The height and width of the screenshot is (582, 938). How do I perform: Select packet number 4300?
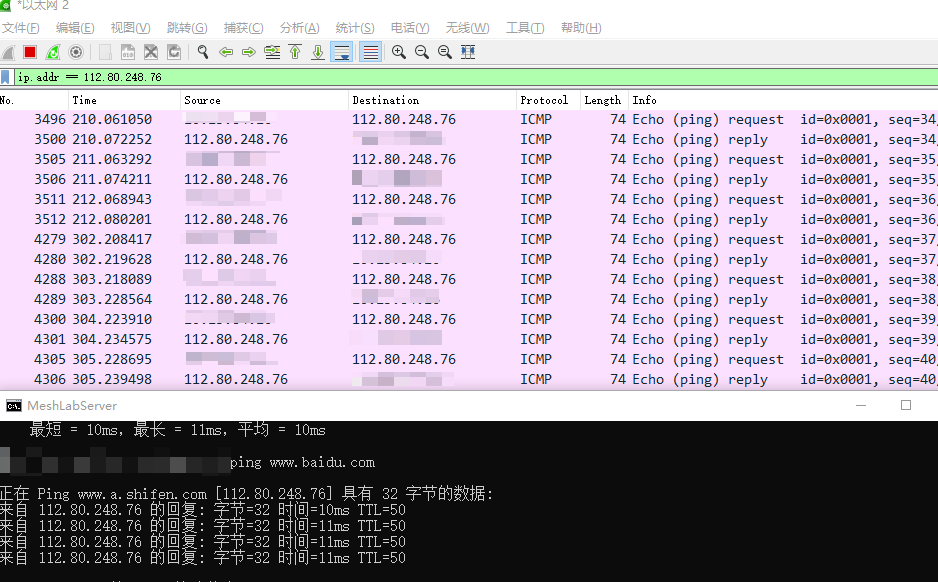(469, 319)
